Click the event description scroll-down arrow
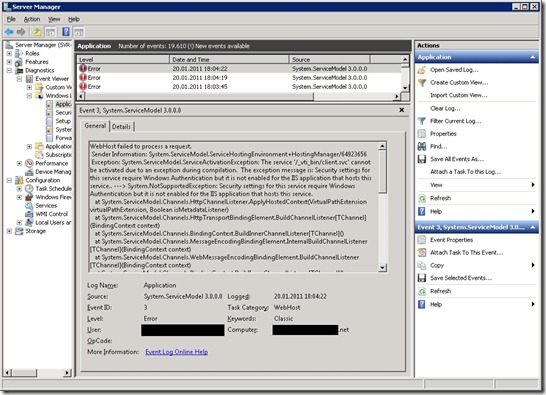This screenshot has height=395, width=546. pos(382,268)
